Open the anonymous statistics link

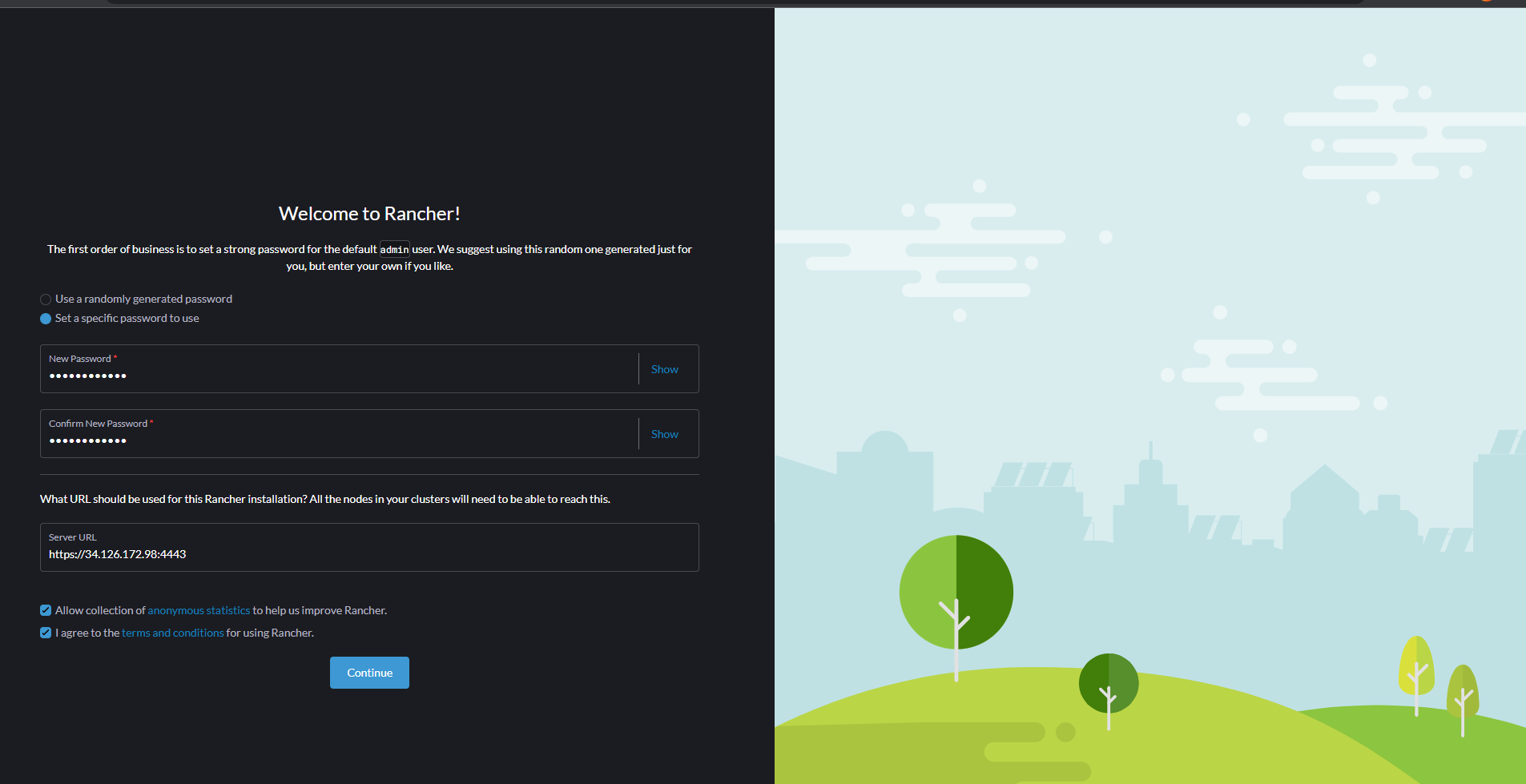199,610
